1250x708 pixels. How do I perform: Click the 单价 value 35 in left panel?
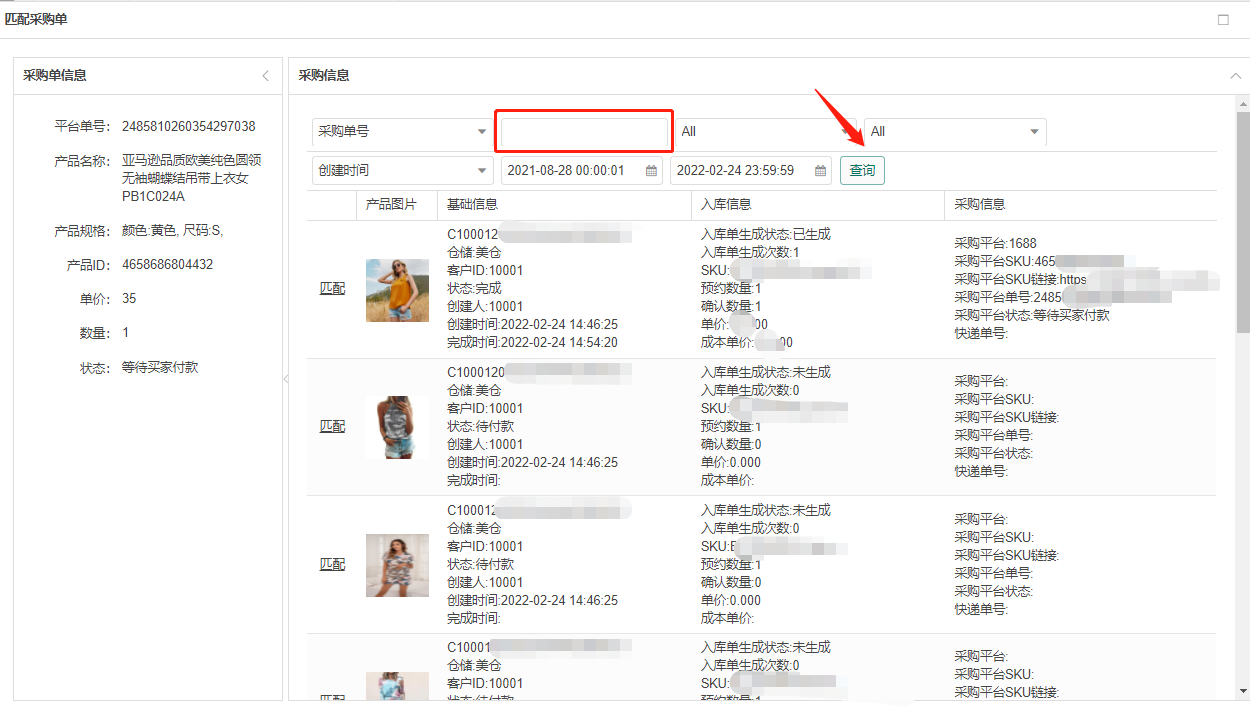129,298
